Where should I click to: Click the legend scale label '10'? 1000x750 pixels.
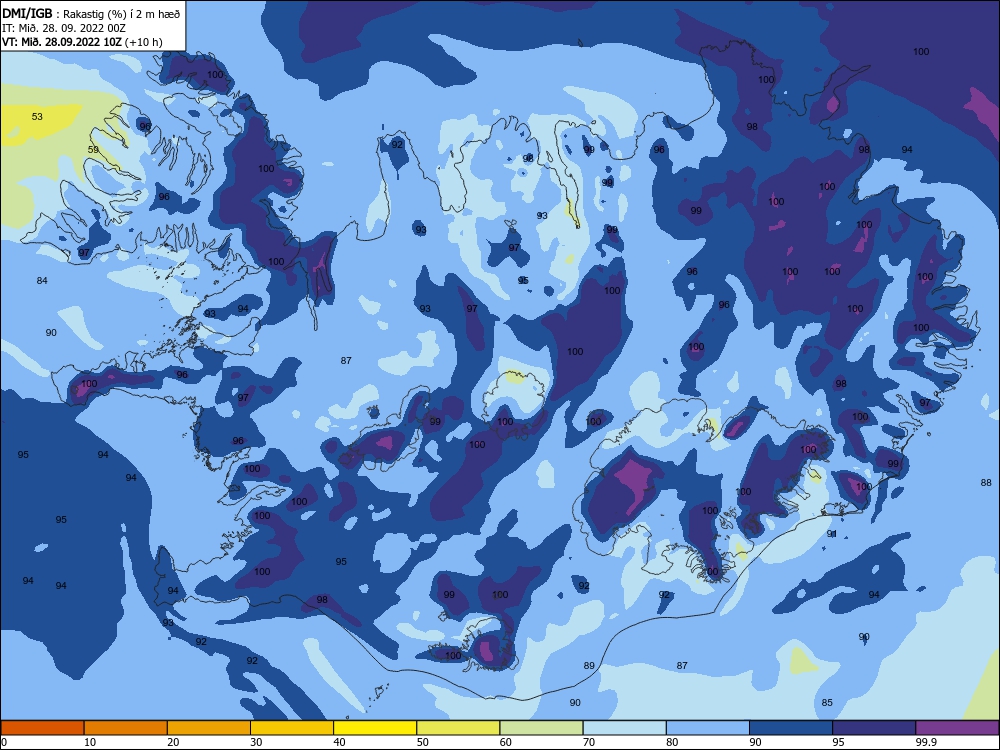(90, 742)
